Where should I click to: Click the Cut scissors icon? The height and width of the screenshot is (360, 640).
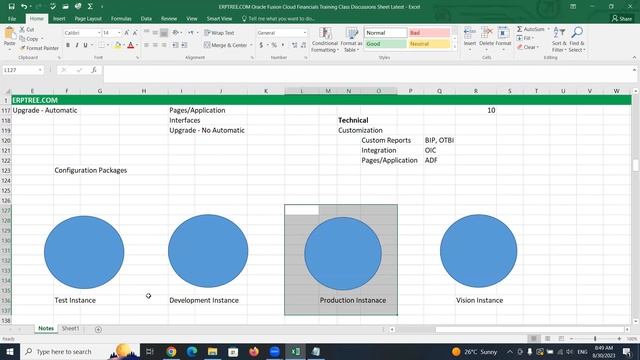tap(22, 29)
